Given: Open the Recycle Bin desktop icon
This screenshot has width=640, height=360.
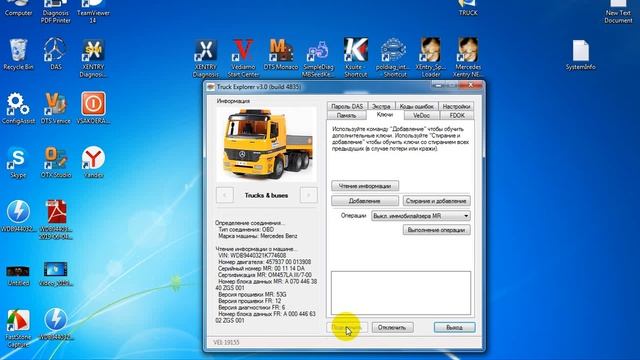Looking at the screenshot, I should click(18, 55).
